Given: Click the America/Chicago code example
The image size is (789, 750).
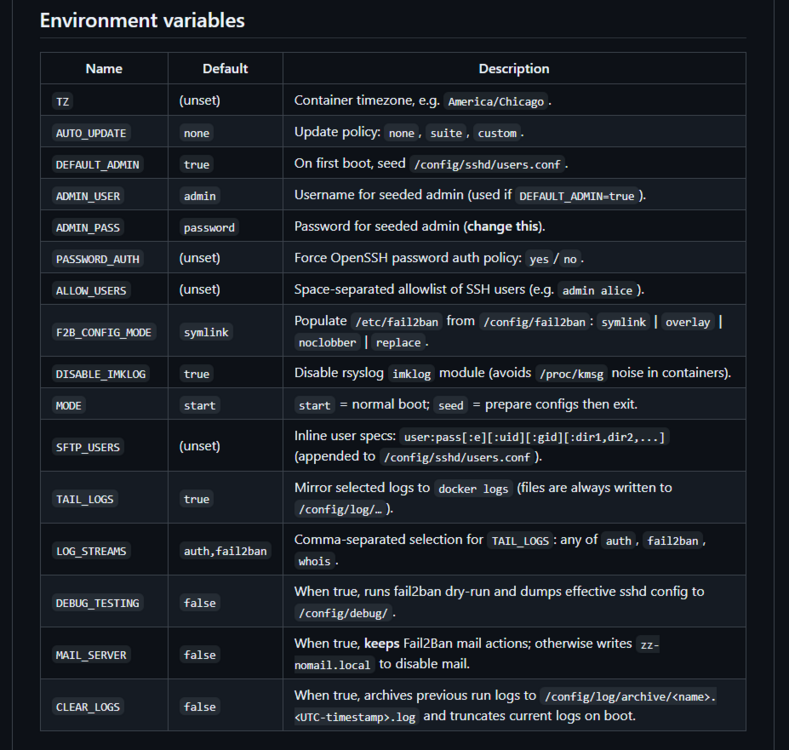Looking at the screenshot, I should coord(496,102).
